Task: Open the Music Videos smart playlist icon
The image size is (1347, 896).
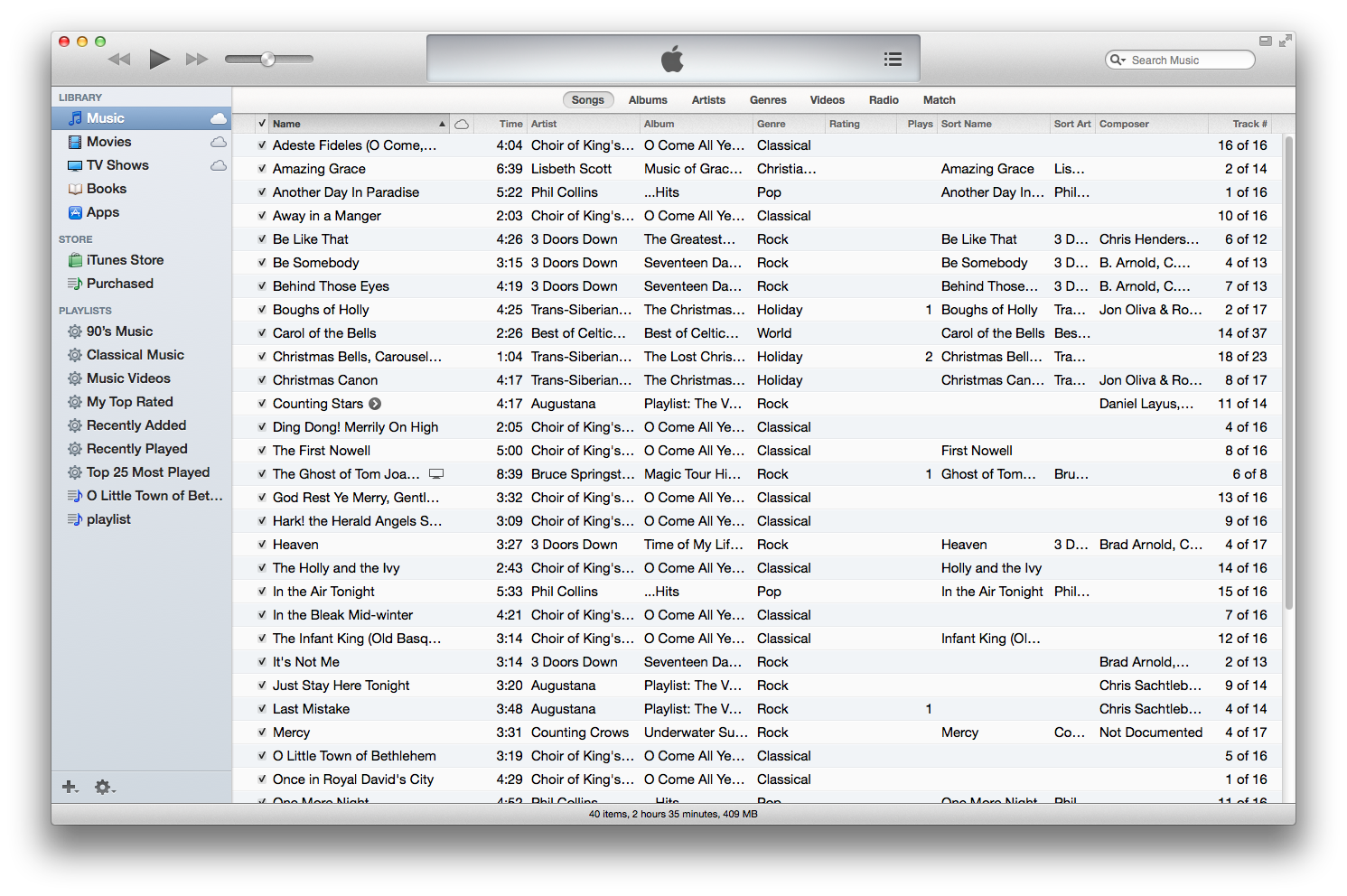Action: click(x=75, y=378)
